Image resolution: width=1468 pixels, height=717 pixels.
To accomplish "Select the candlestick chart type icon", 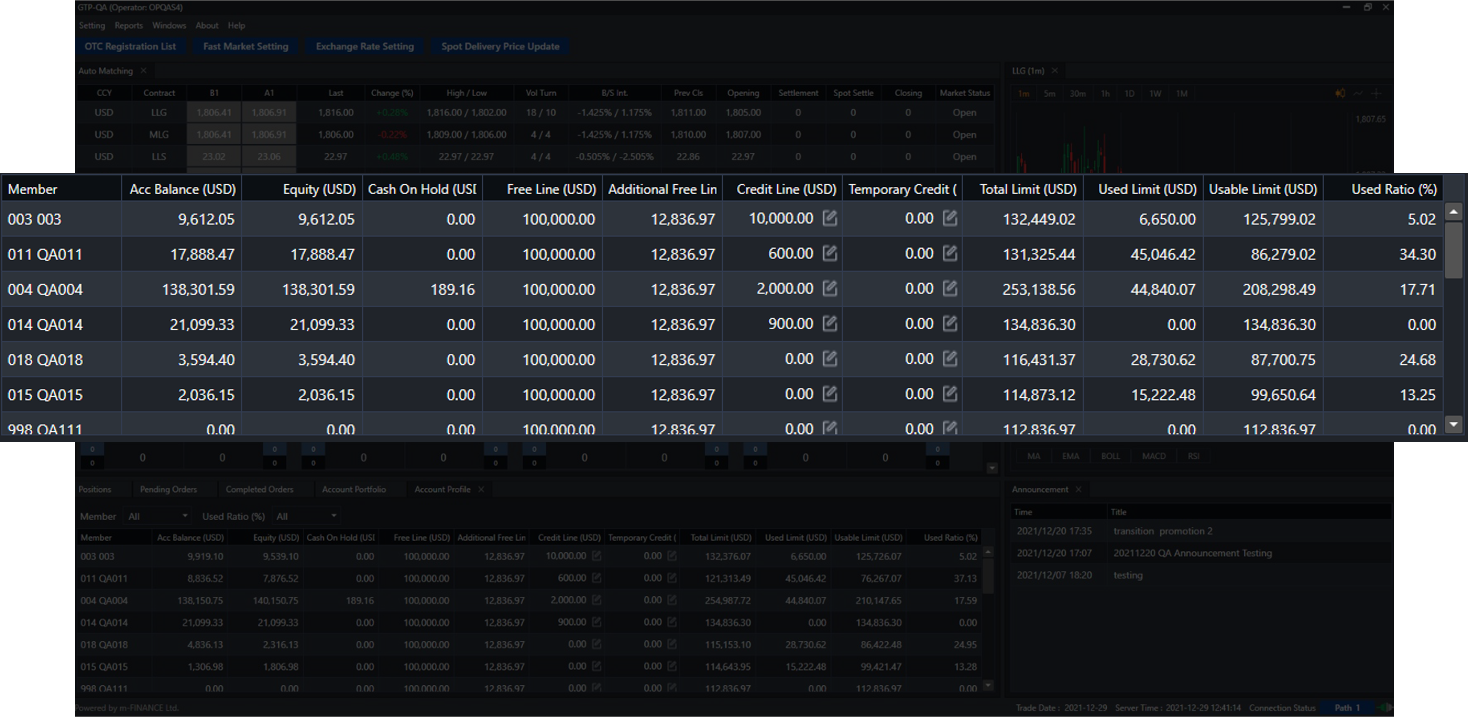I will coord(1340,93).
